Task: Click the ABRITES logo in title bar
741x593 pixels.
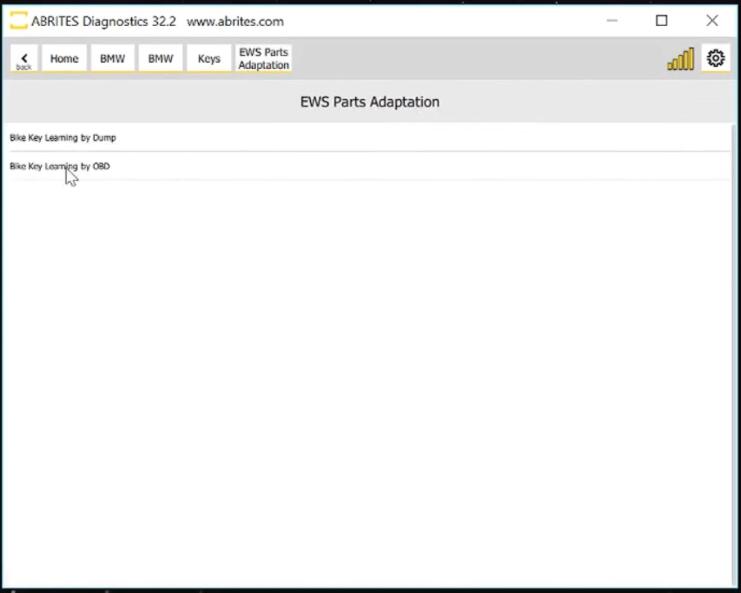Action: point(18,21)
